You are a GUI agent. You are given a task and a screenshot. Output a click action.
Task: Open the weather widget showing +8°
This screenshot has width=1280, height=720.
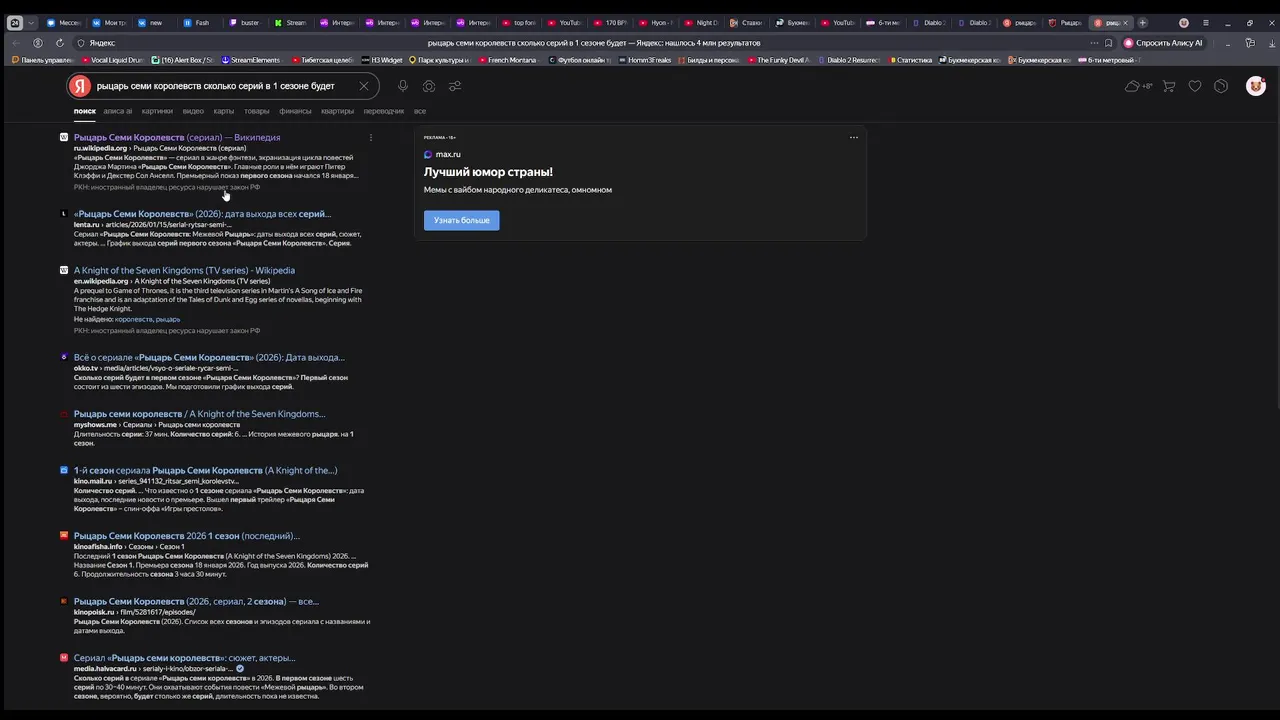click(1138, 86)
